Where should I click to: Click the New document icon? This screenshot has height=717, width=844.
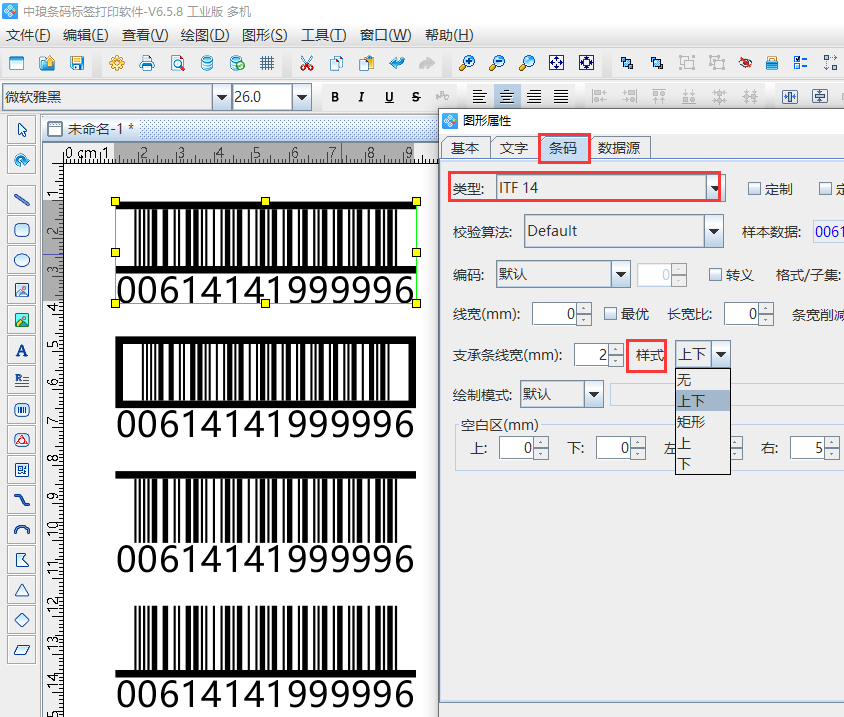pyautogui.click(x=17, y=63)
